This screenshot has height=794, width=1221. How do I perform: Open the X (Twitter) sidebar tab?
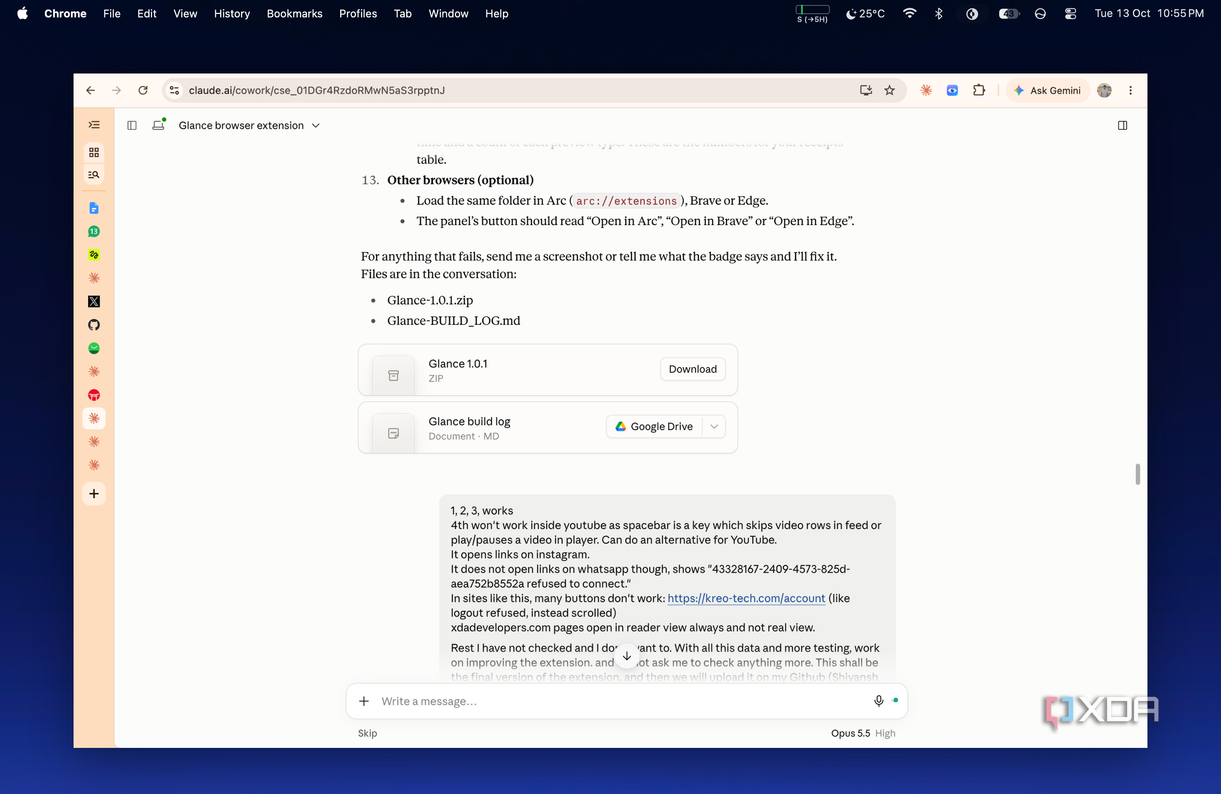click(x=94, y=301)
